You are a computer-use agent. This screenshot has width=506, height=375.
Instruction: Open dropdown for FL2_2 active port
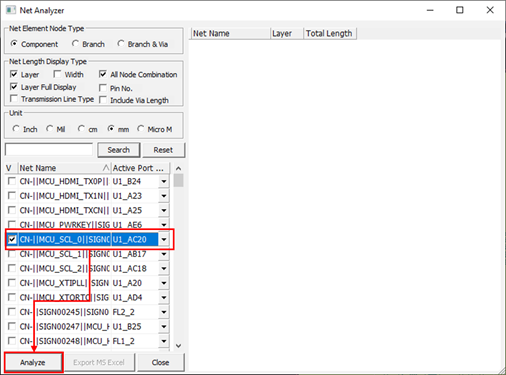164,312
